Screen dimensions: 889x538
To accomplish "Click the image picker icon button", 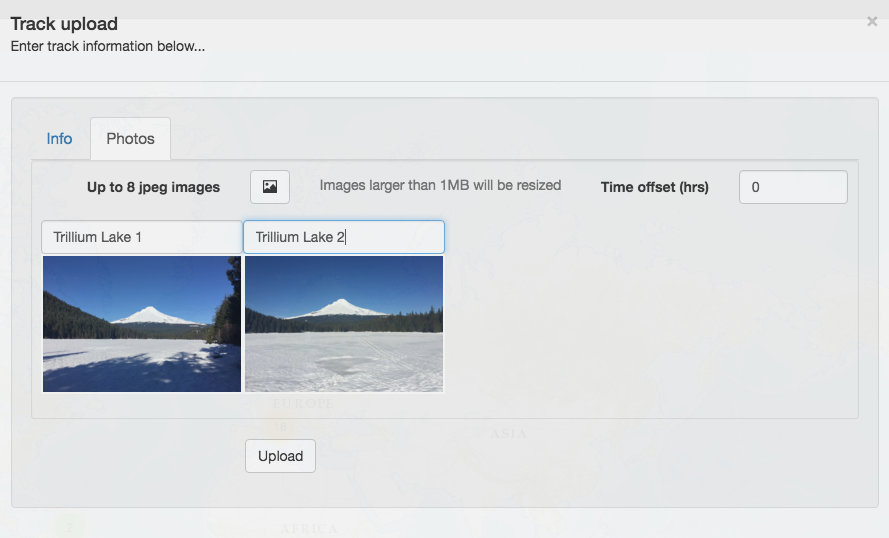I will pyautogui.click(x=270, y=187).
